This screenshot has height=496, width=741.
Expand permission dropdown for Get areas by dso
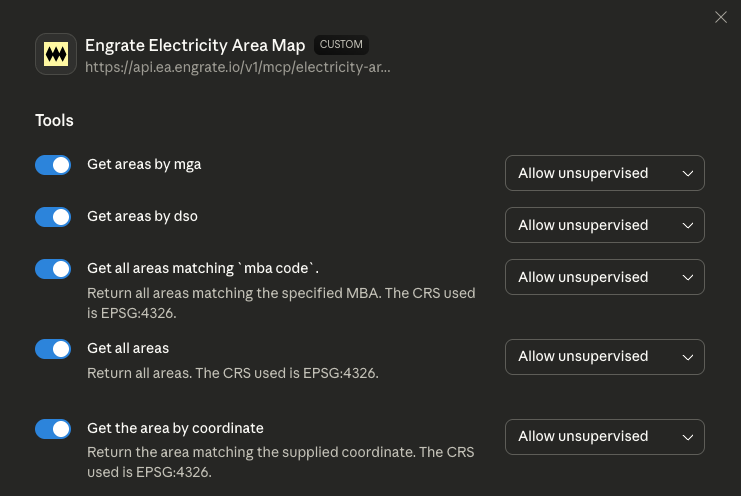click(x=604, y=225)
